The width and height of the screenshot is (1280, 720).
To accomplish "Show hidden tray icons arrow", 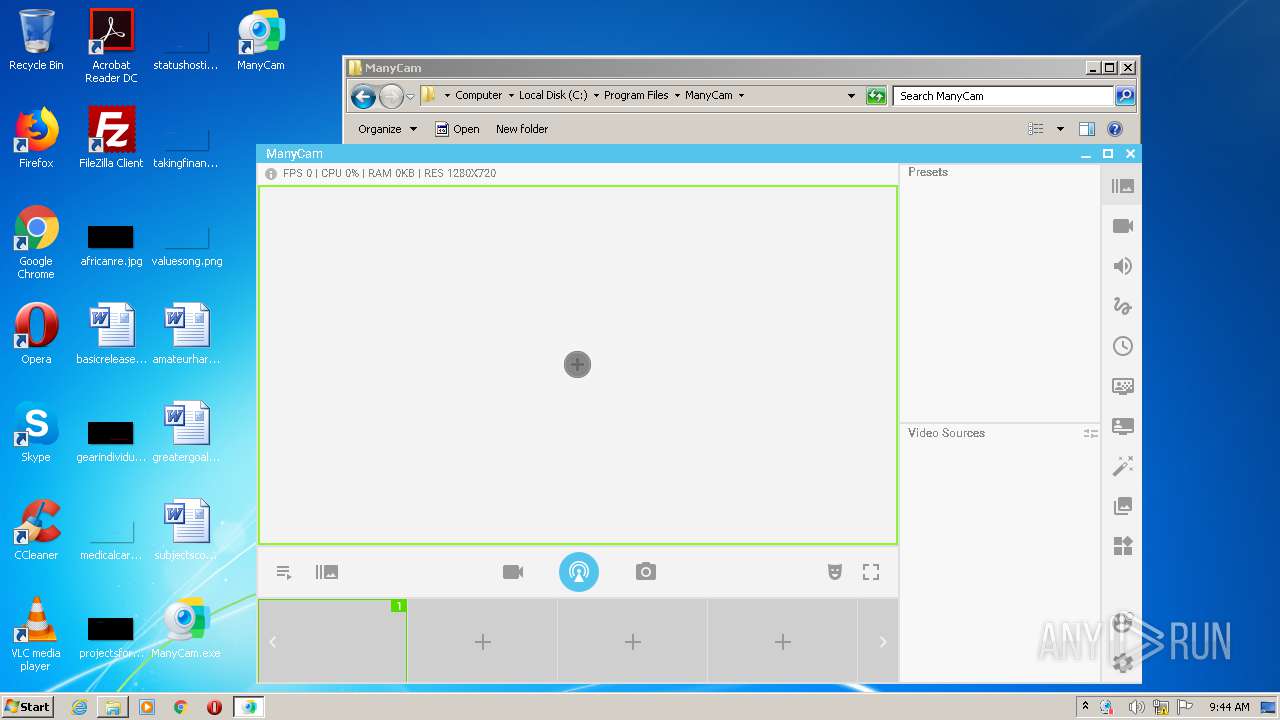I will tap(1085, 707).
